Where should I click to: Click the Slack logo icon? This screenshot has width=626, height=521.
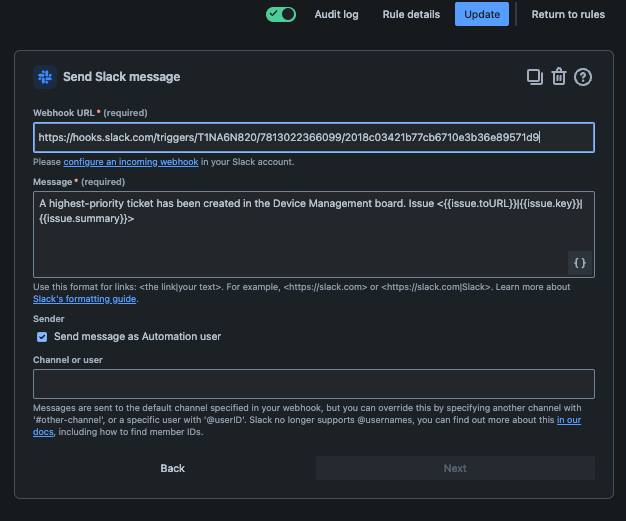click(45, 77)
